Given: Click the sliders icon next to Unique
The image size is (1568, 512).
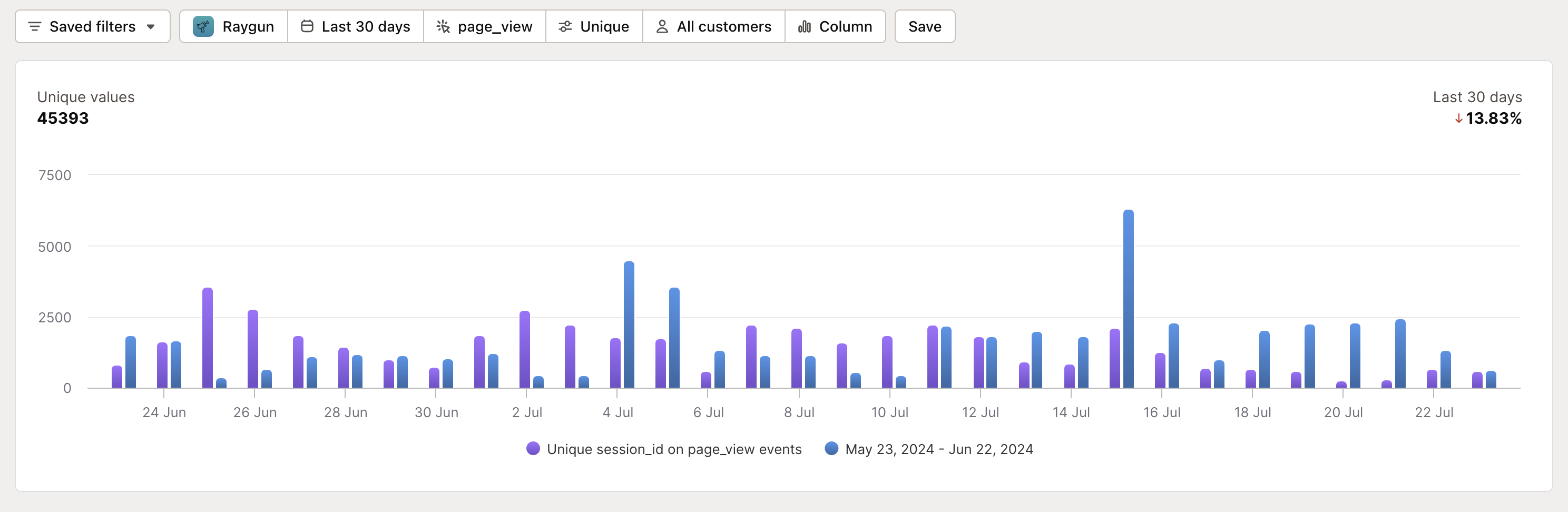Looking at the screenshot, I should coord(565,26).
